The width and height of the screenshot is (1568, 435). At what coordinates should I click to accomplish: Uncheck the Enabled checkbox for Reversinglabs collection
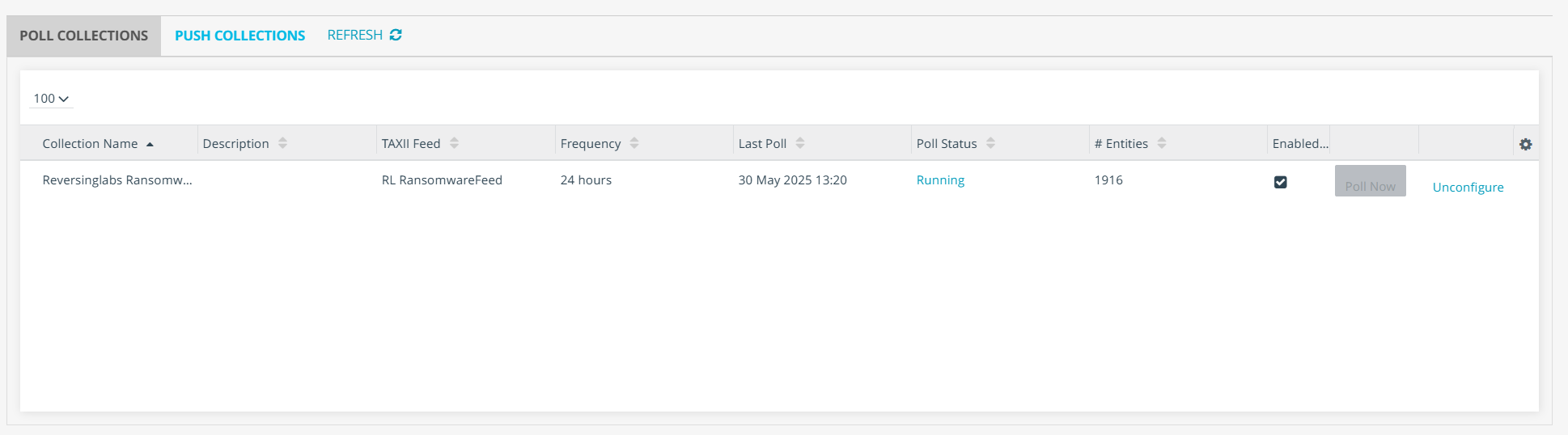pos(1280,182)
